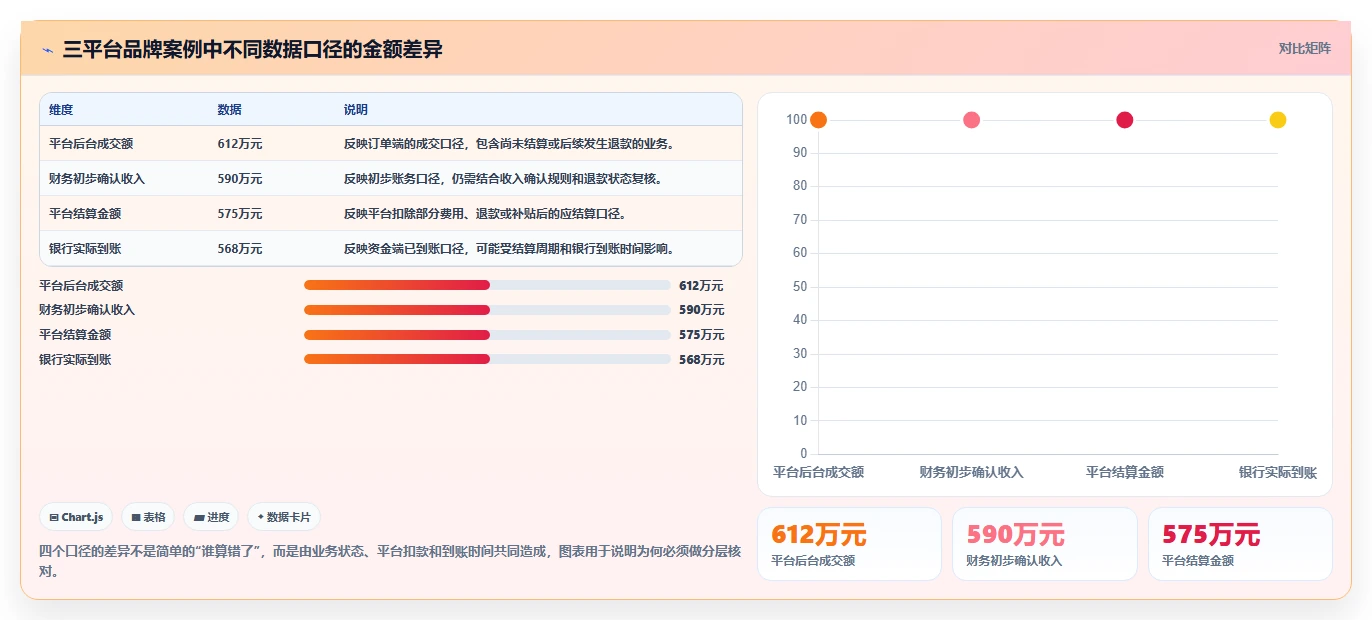Image resolution: width=1372 pixels, height=620 pixels.
Task: Click the table description starting 反映平台扣除部分费用
Action: [x=485, y=214]
